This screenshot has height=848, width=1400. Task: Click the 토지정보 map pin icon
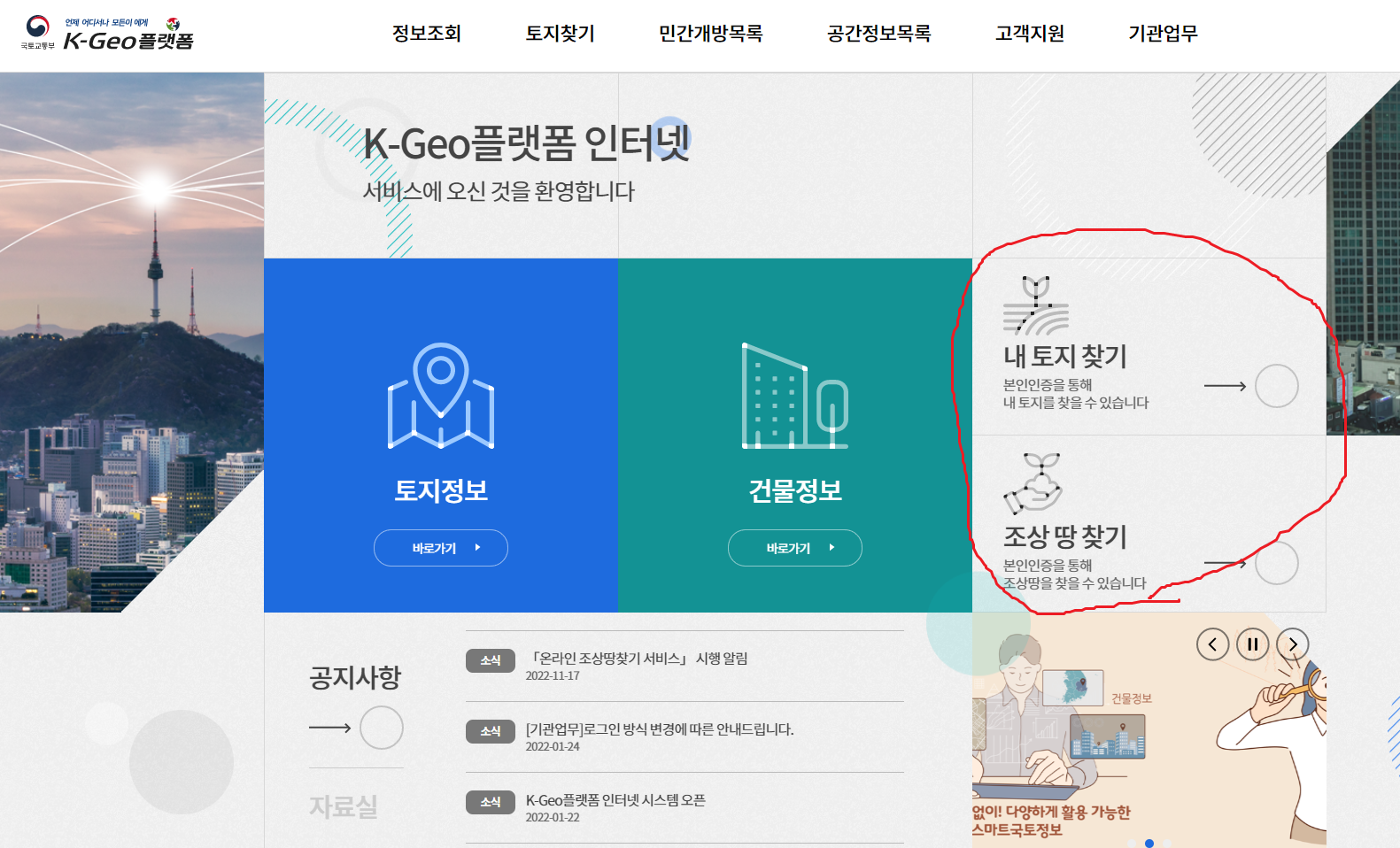pos(441,396)
